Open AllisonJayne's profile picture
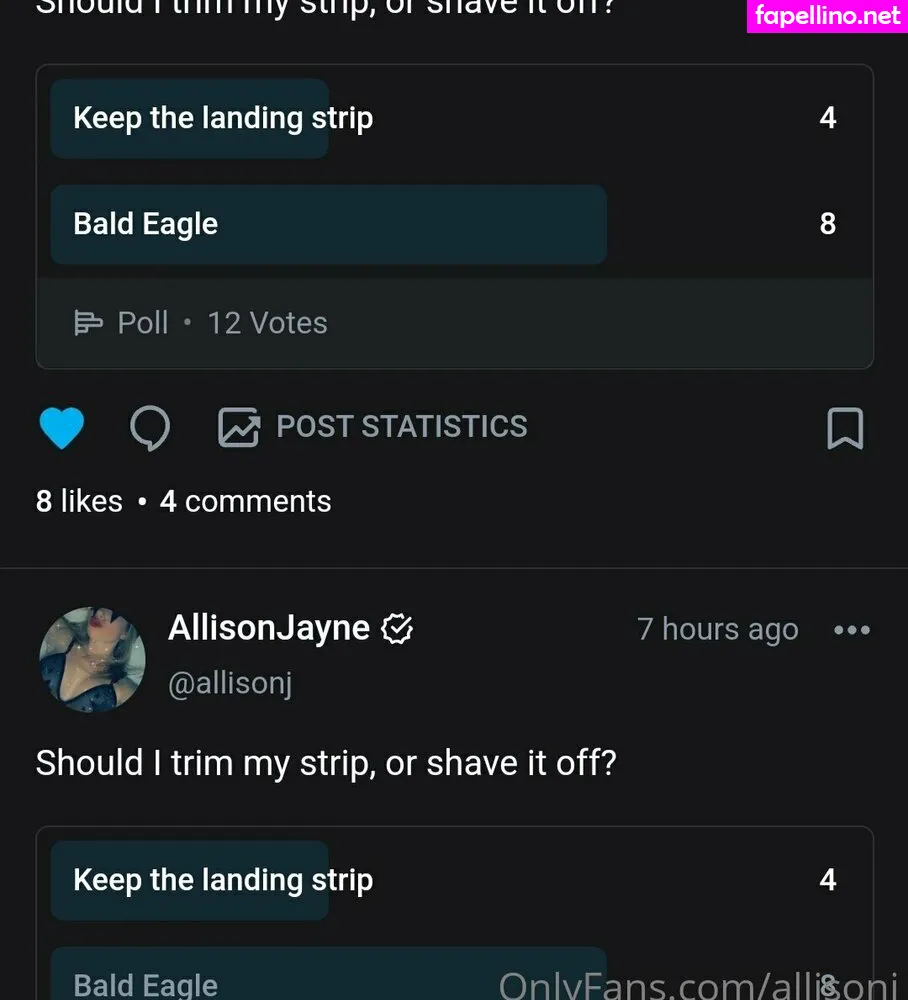 pos(92,660)
